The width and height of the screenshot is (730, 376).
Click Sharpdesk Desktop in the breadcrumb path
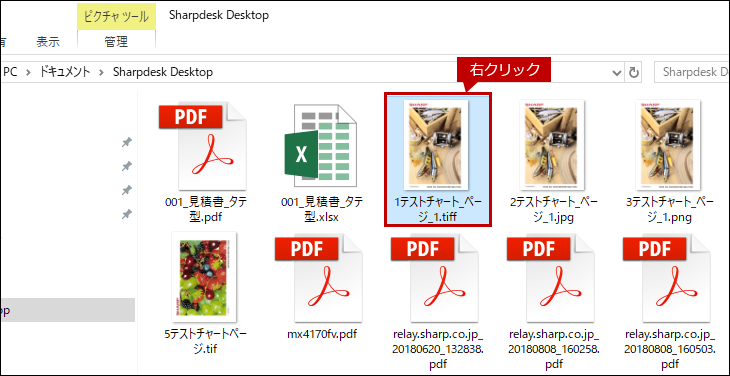point(163,72)
